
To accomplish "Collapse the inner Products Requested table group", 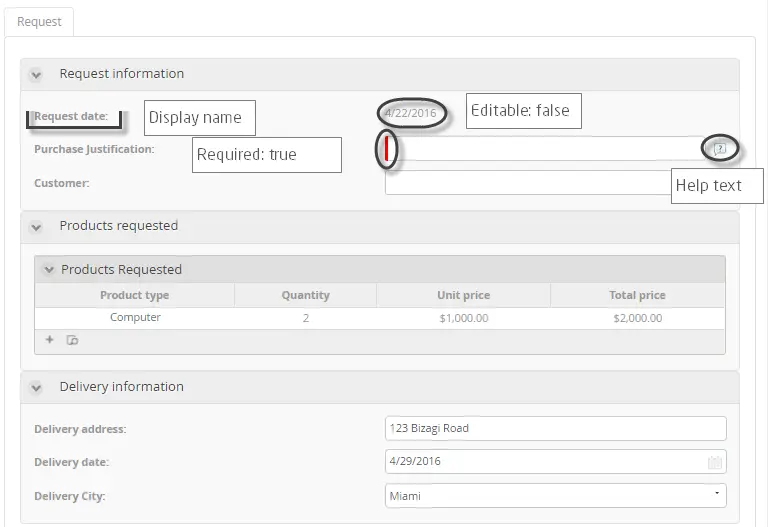I will point(49,269).
